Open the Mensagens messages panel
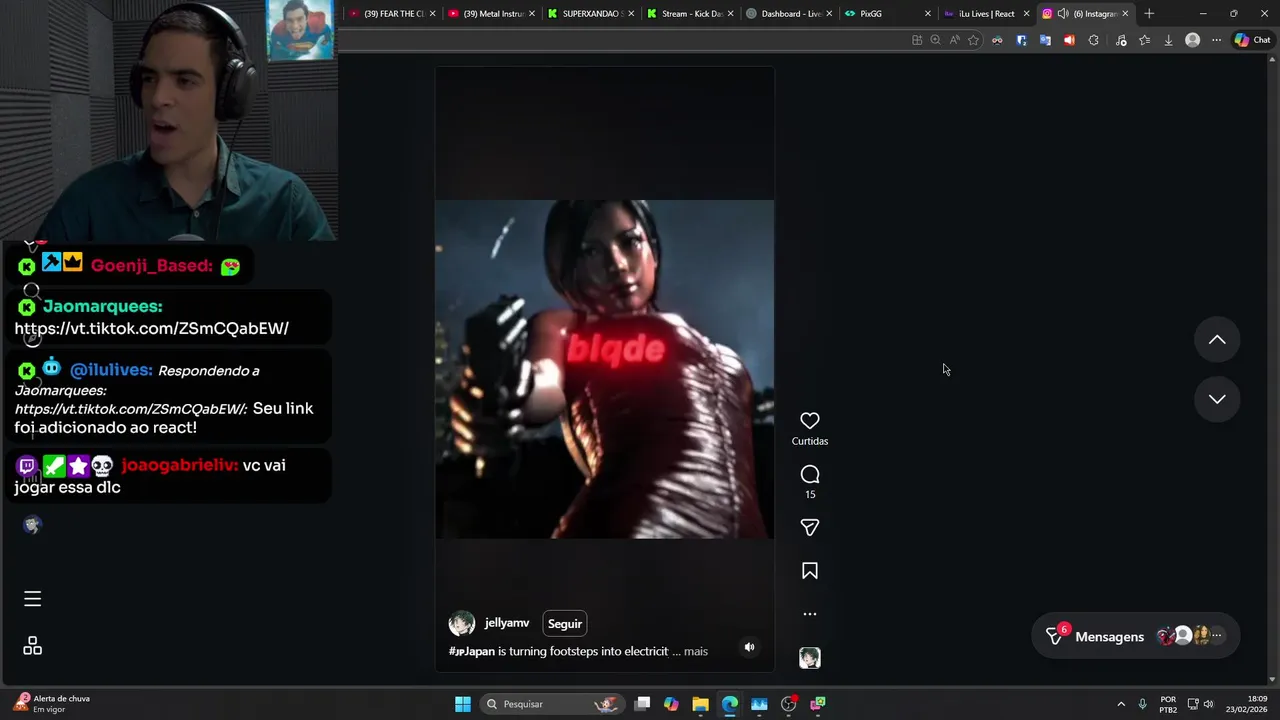Screen dimensions: 1280x720 (x=1135, y=636)
